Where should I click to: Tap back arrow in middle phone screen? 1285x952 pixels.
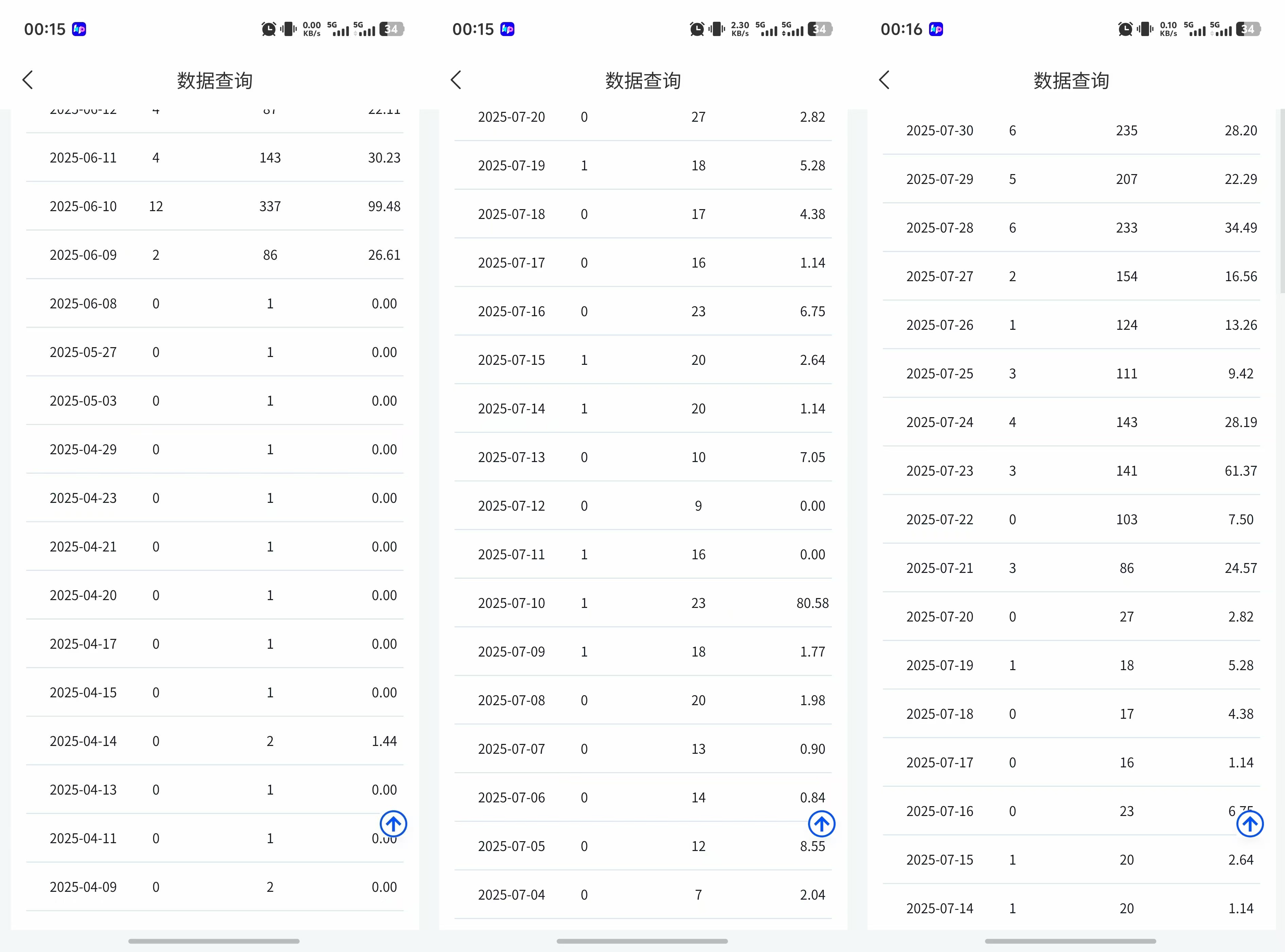(456, 80)
